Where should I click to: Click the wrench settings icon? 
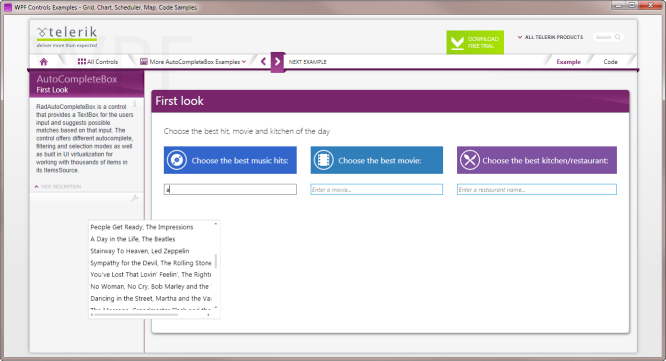[135, 198]
